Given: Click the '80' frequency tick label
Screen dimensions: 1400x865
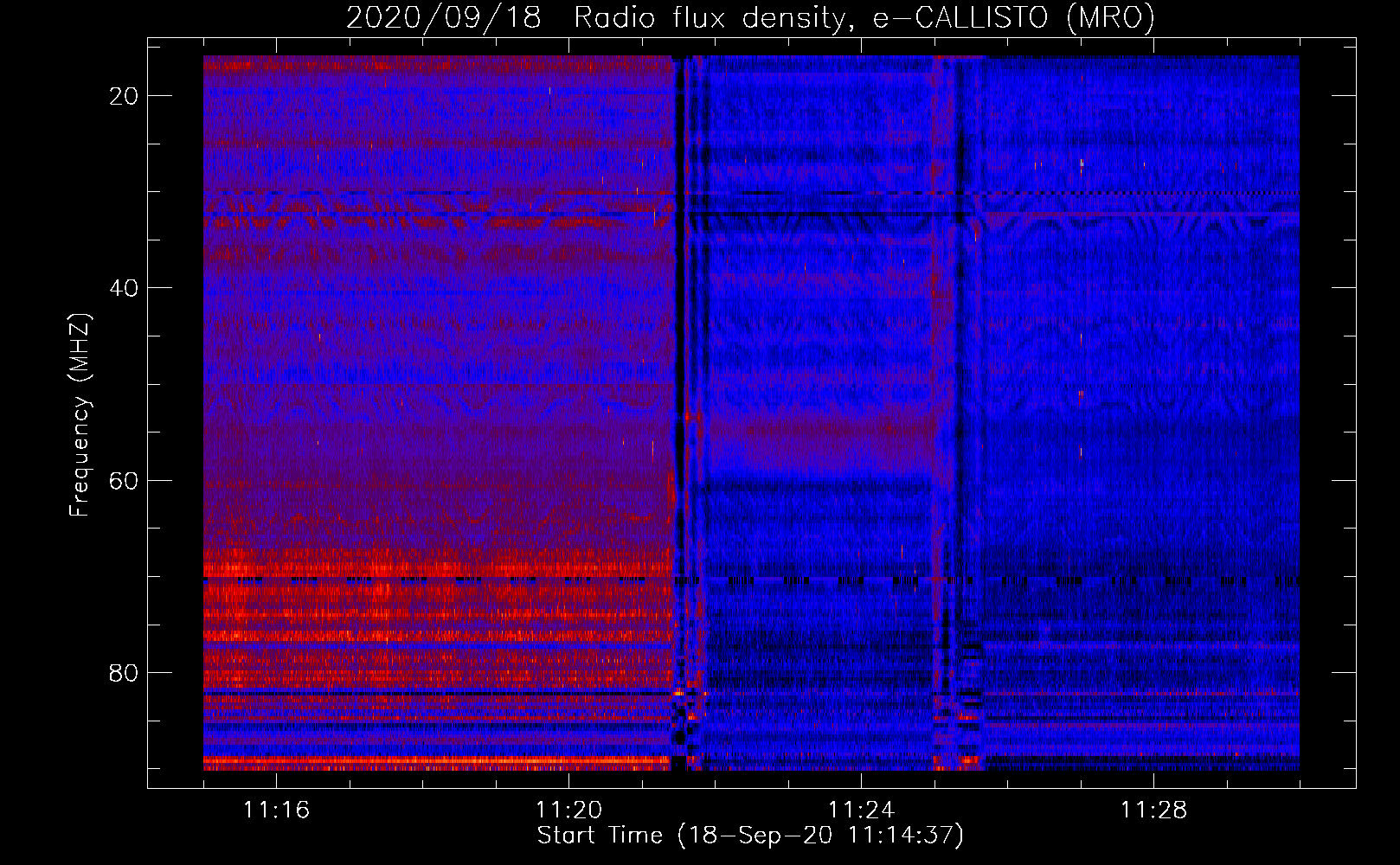Looking at the screenshot, I should coord(124,672).
